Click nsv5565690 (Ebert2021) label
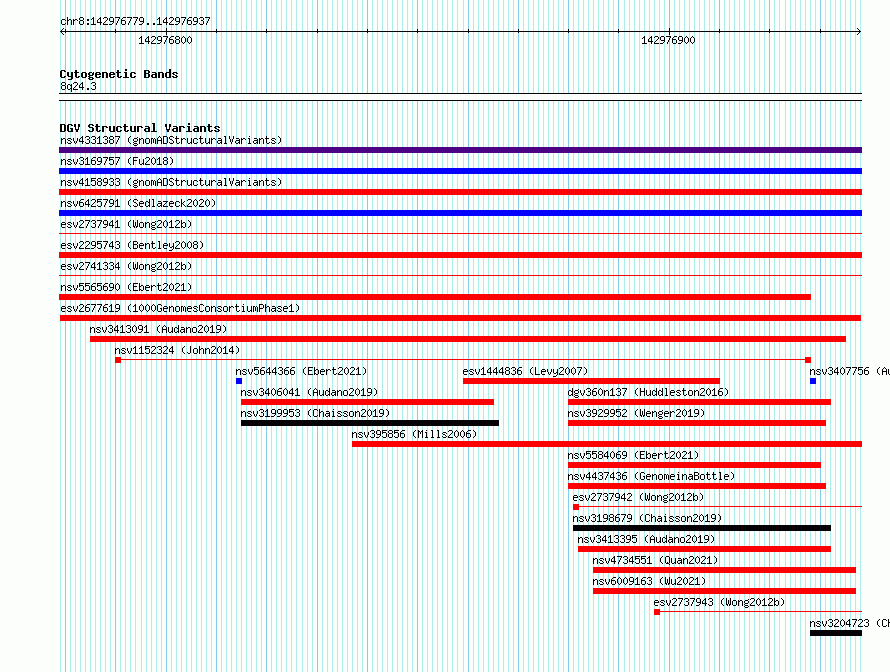 pos(126,287)
